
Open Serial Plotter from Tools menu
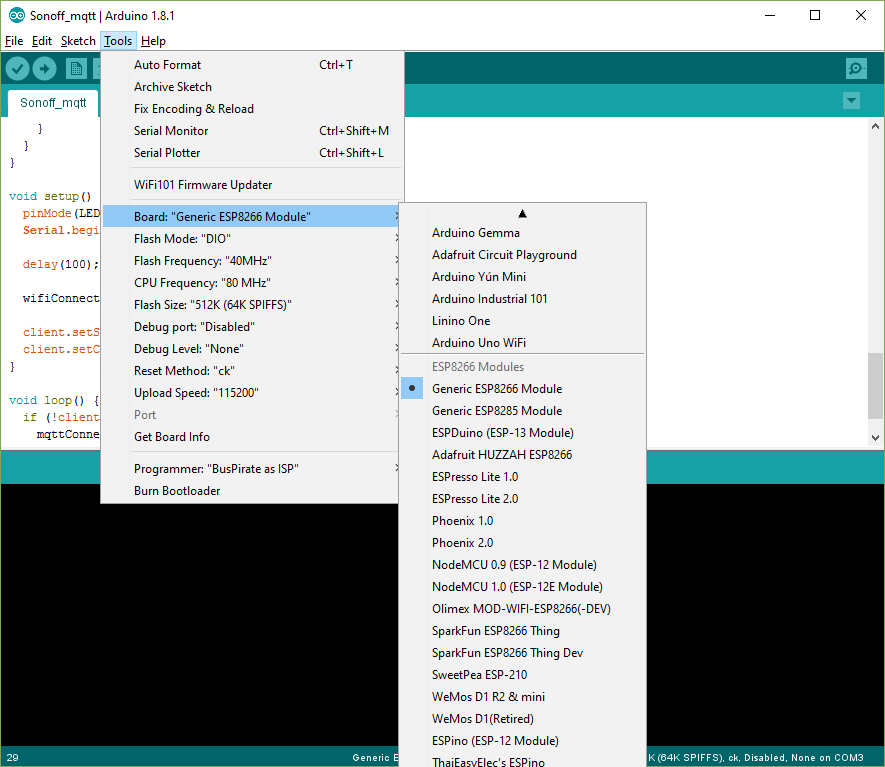(252, 153)
